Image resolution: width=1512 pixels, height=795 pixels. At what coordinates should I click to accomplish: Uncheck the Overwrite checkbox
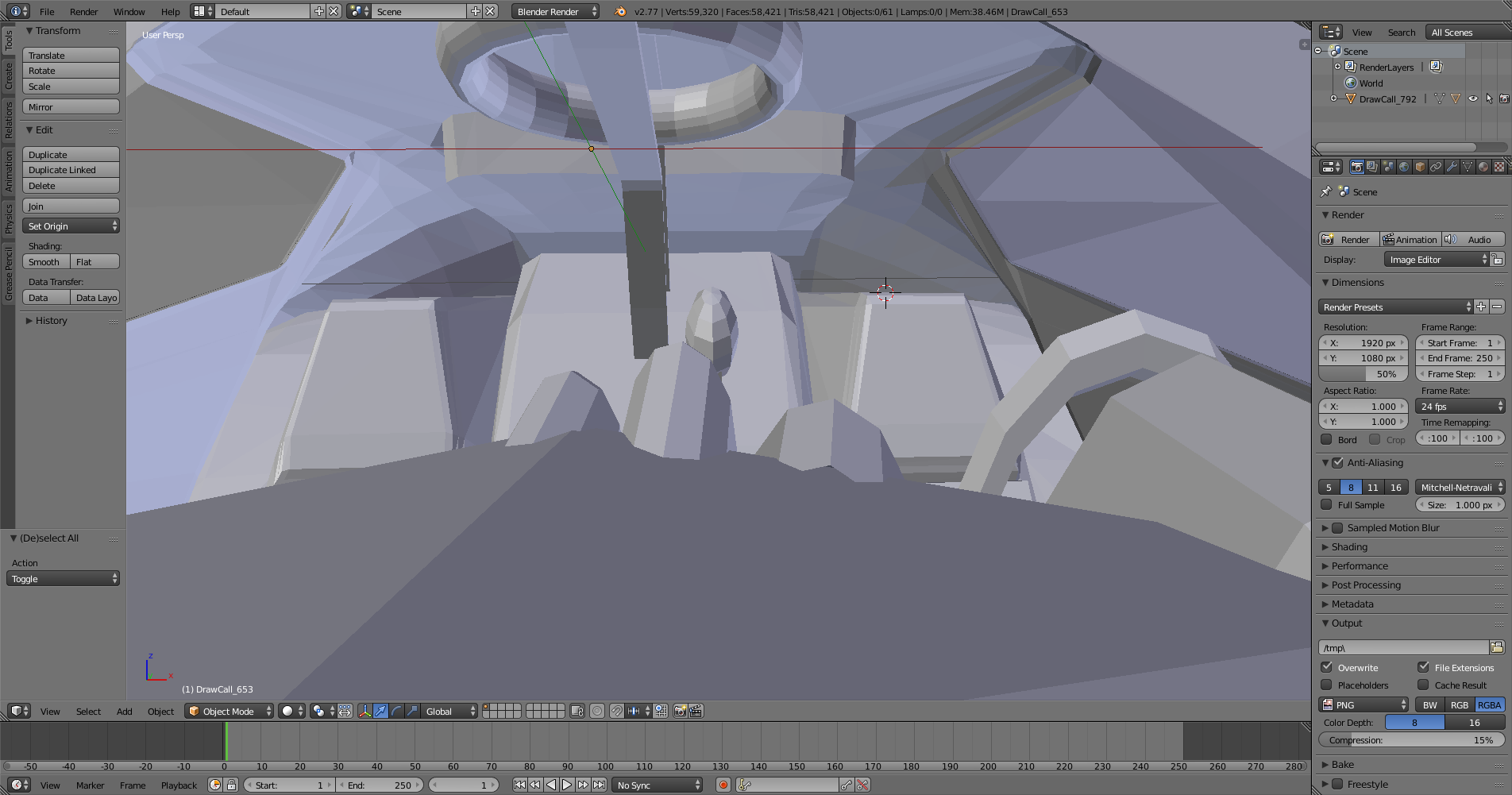coord(1327,667)
